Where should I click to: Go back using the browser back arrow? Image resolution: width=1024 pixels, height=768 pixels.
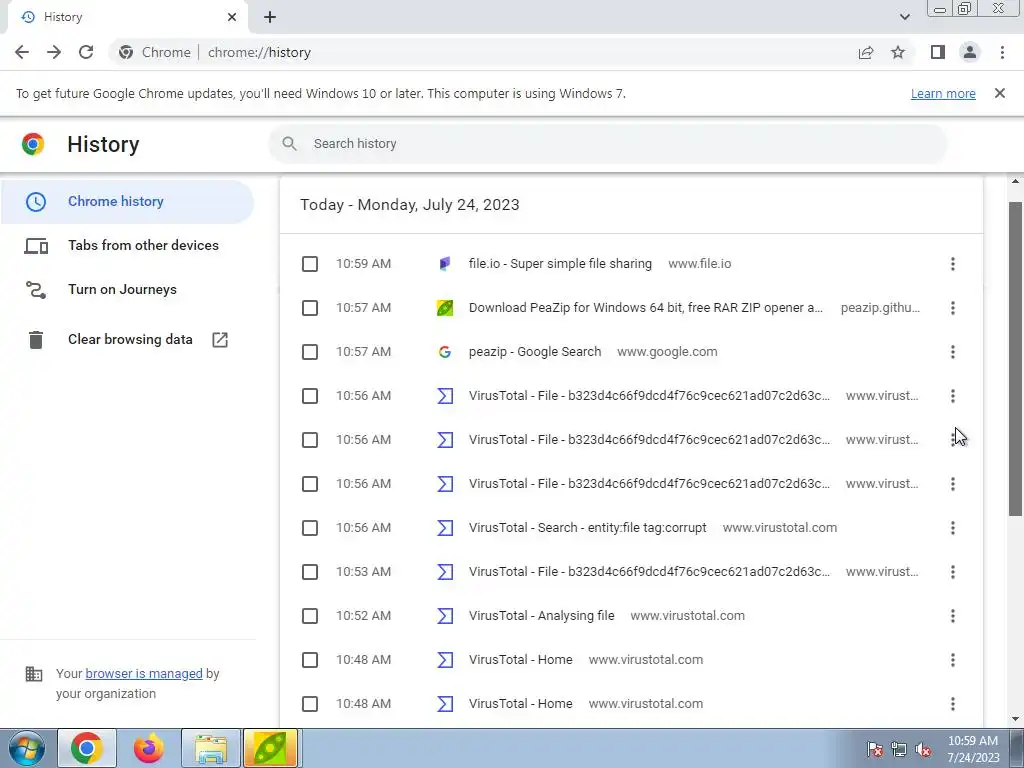pos(22,52)
